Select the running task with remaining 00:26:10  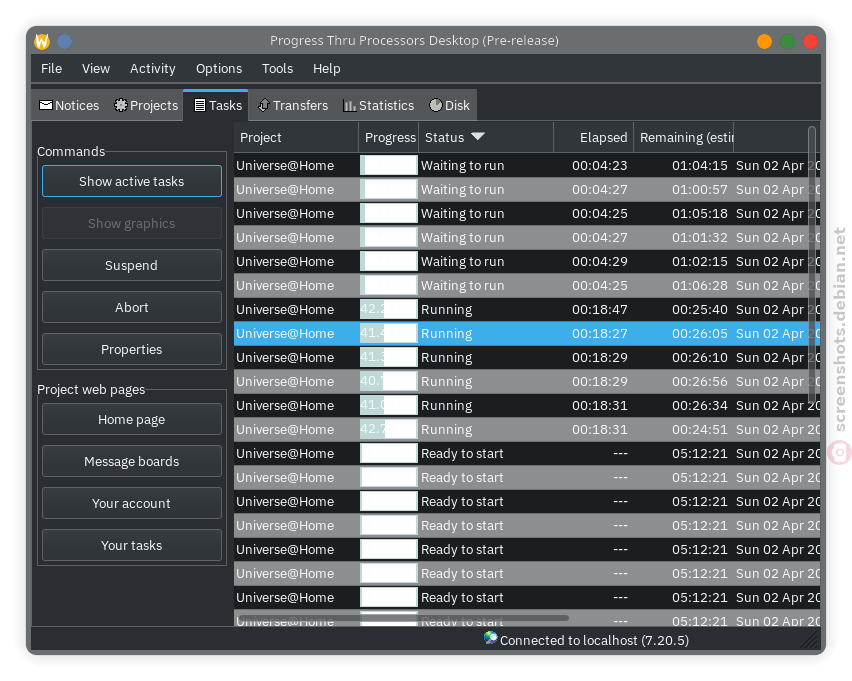coord(527,357)
